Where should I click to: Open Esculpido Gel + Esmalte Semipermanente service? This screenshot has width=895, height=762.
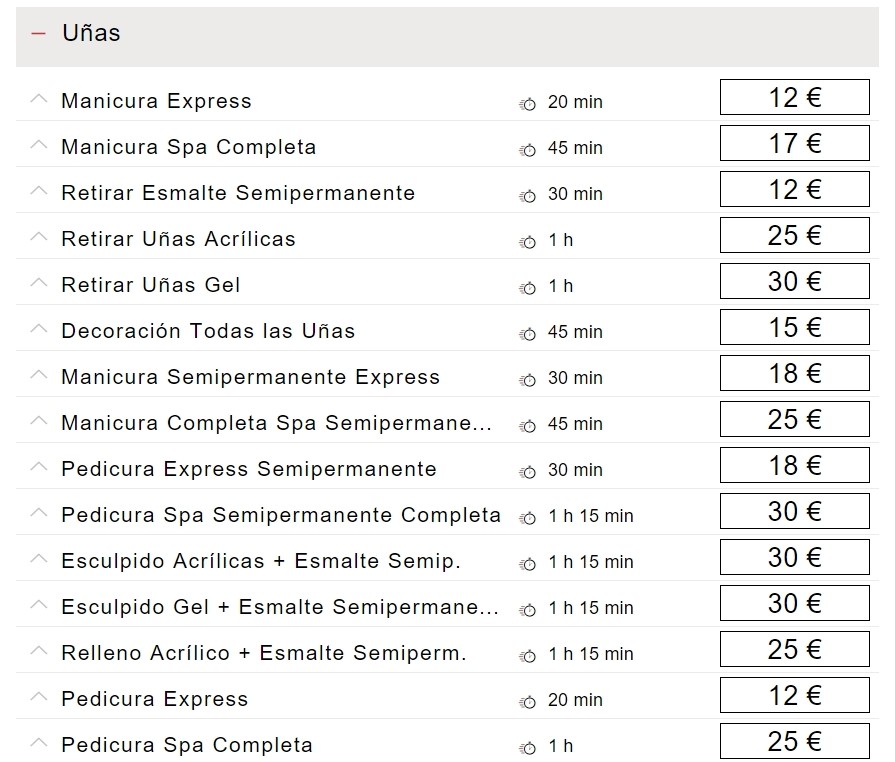coord(279,608)
